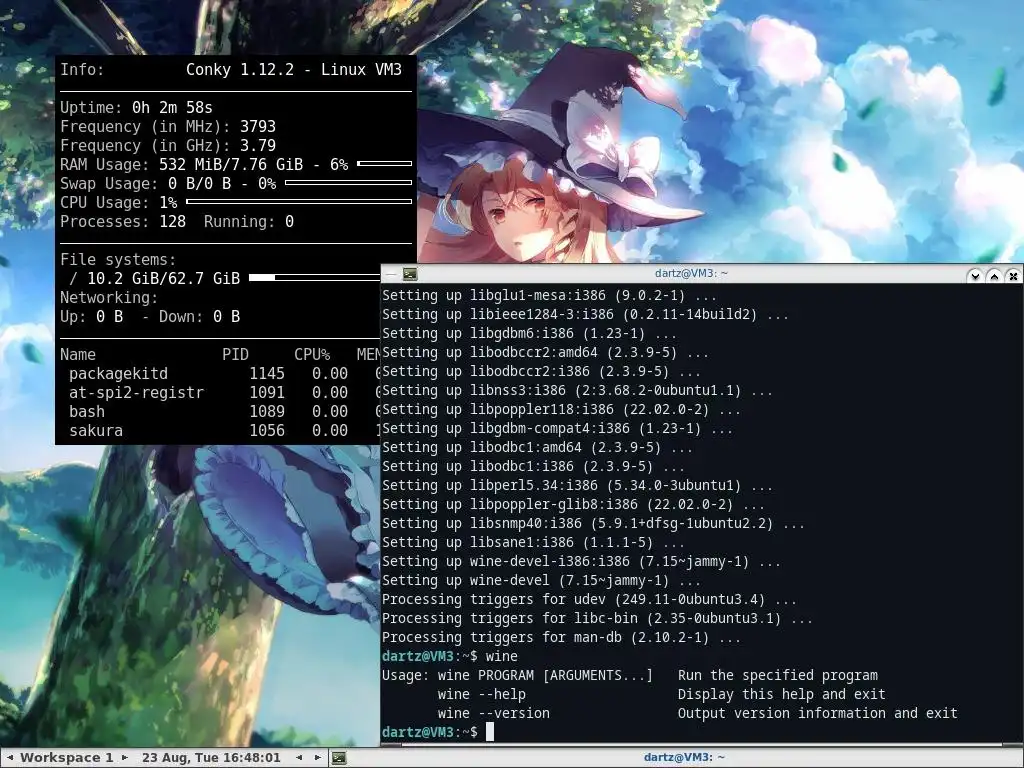Click the sakura process row
The height and width of the screenshot is (768, 1024).
[x=224, y=430]
